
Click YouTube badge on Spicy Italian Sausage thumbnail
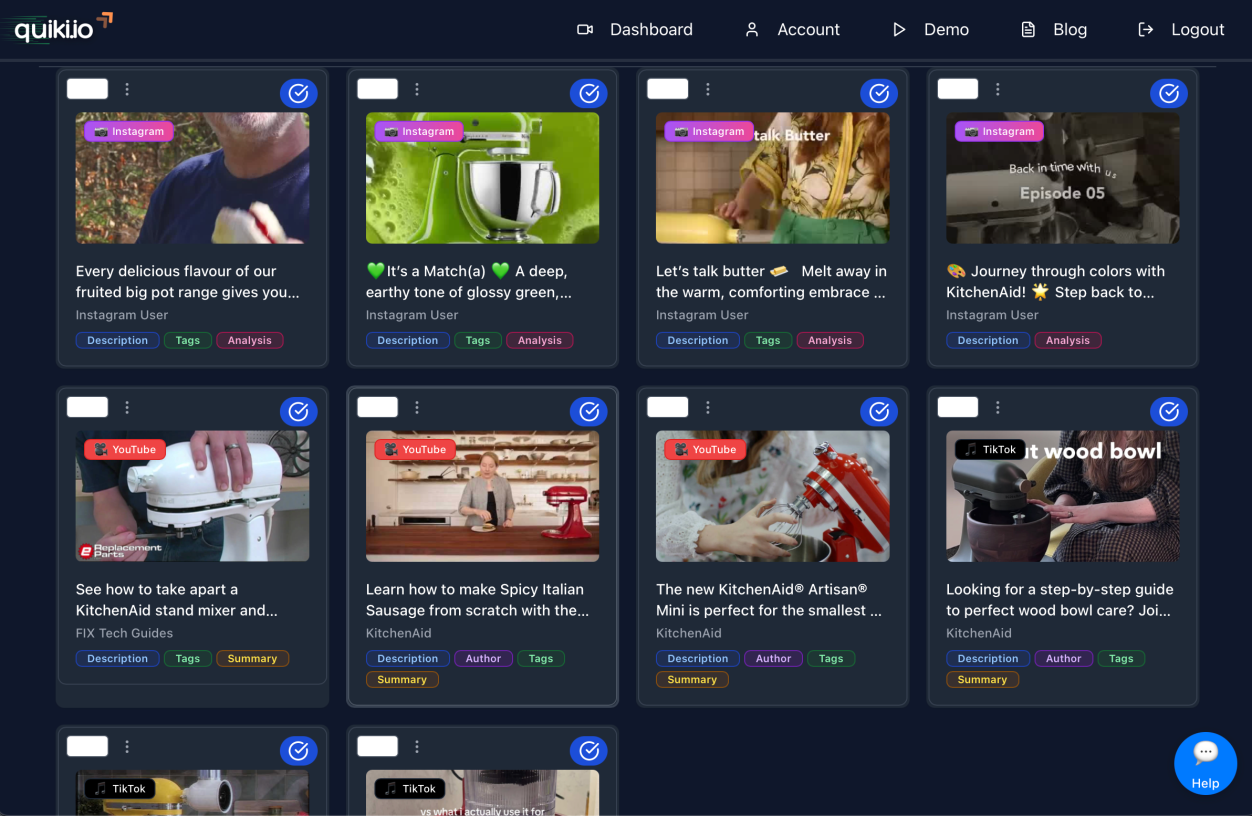(415, 449)
